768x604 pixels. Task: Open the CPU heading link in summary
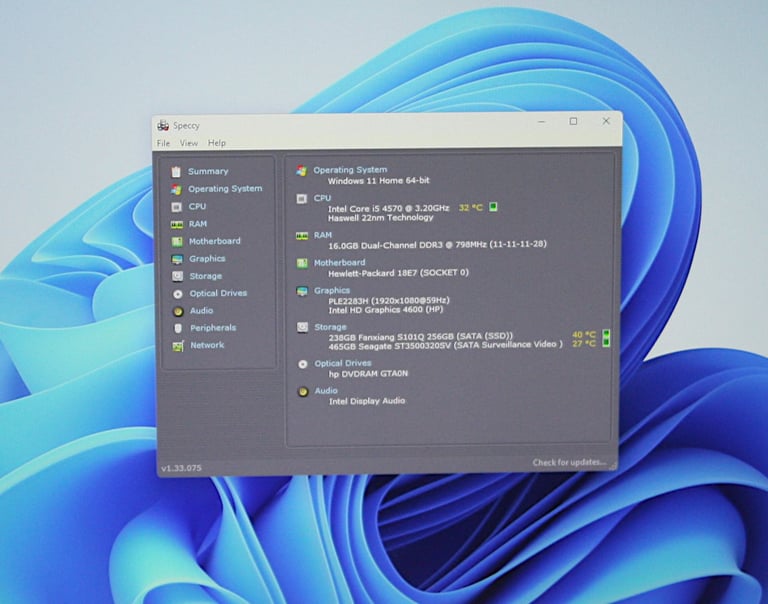click(x=322, y=198)
